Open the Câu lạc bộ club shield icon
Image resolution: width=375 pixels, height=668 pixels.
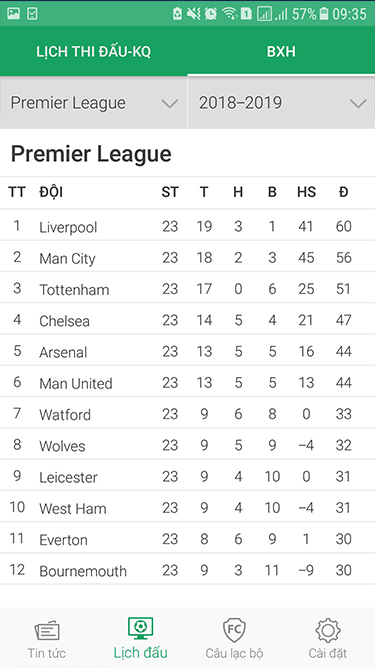coord(234,630)
